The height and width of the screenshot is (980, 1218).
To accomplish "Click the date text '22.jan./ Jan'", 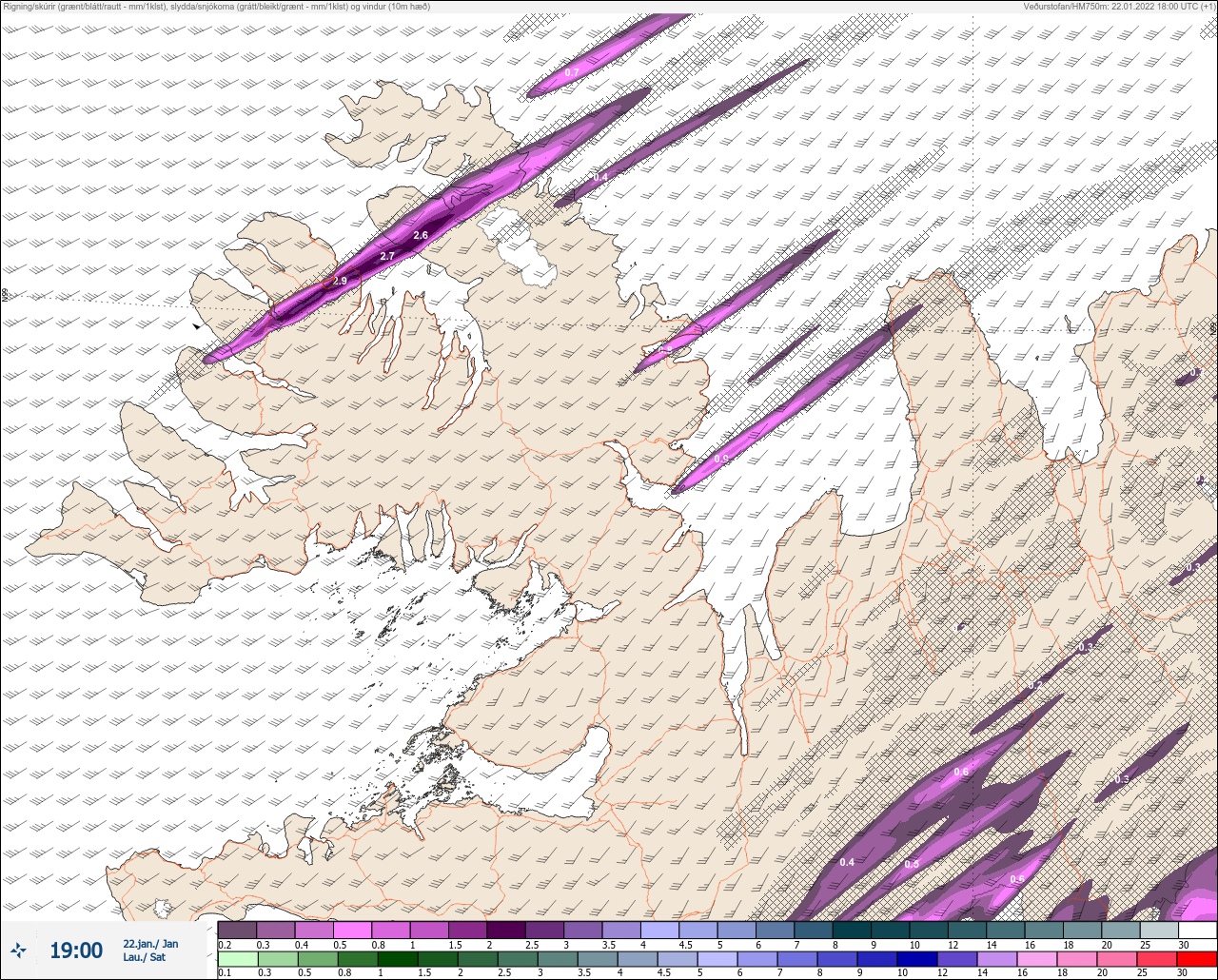I will point(150,944).
